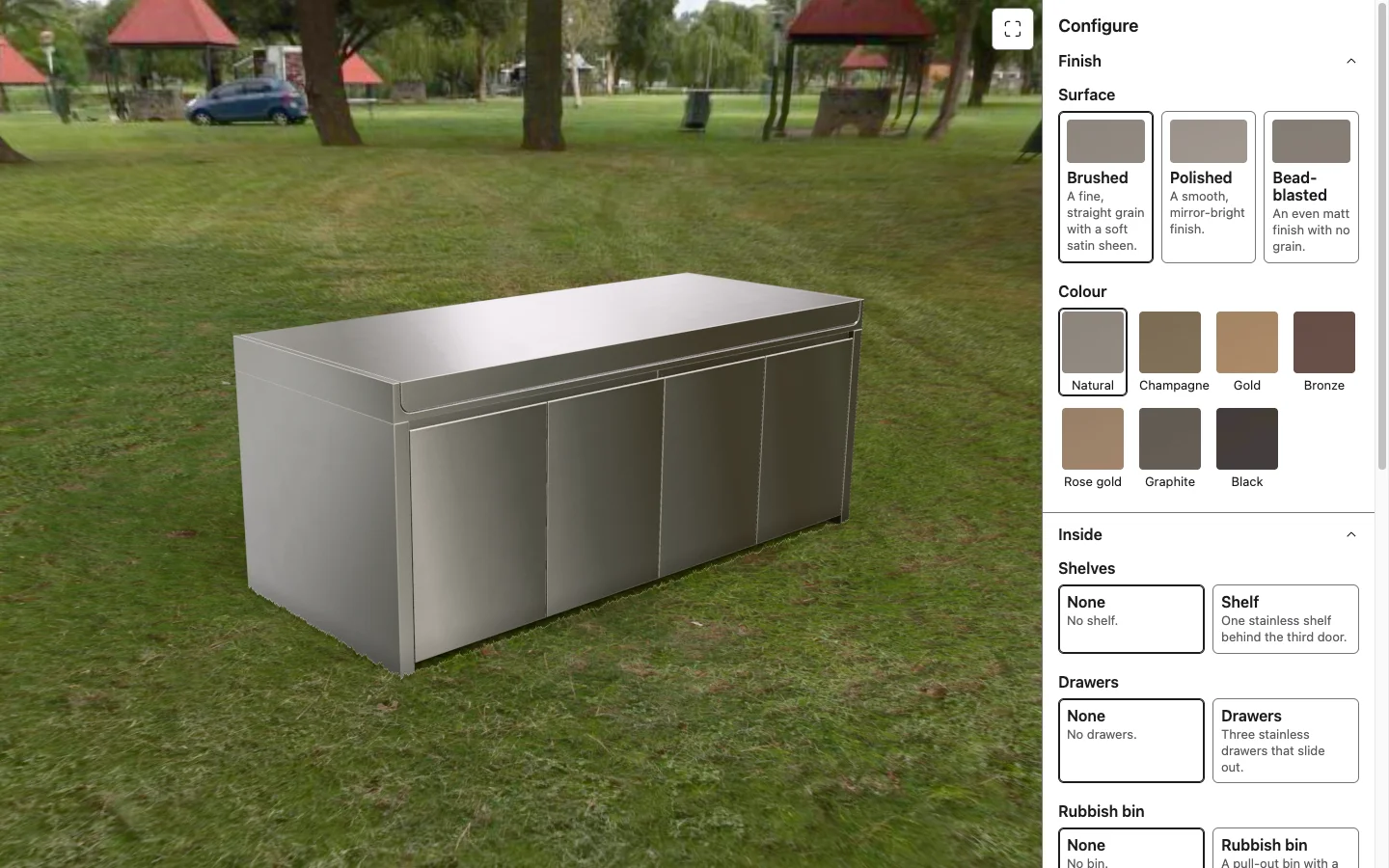
Task: Select the Brushed surface option
Action: coord(1105,187)
